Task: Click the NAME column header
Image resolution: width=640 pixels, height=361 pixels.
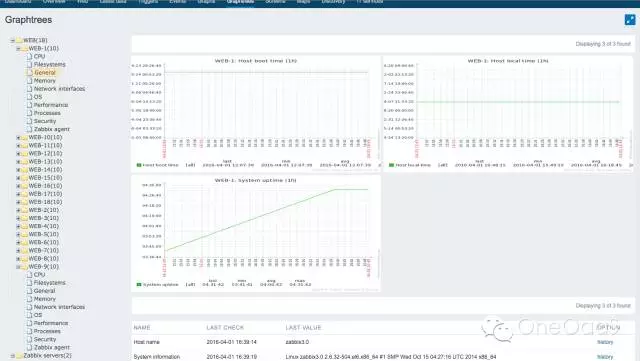Action: [x=142, y=328]
